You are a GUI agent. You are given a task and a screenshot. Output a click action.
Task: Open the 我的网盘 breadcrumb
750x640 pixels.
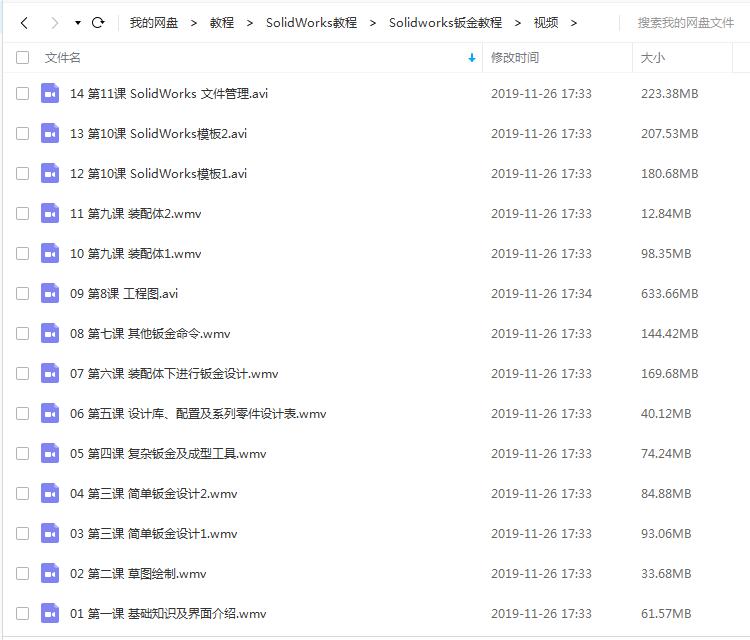click(x=154, y=22)
